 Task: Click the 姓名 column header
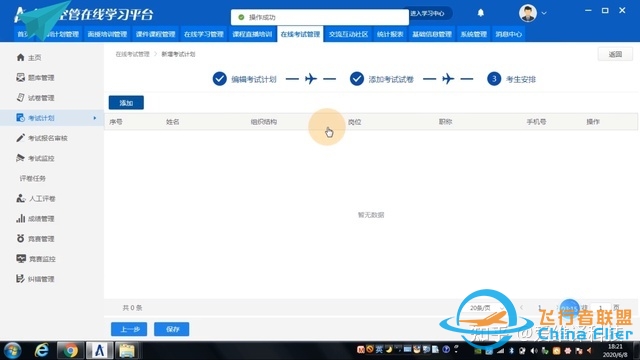point(173,122)
